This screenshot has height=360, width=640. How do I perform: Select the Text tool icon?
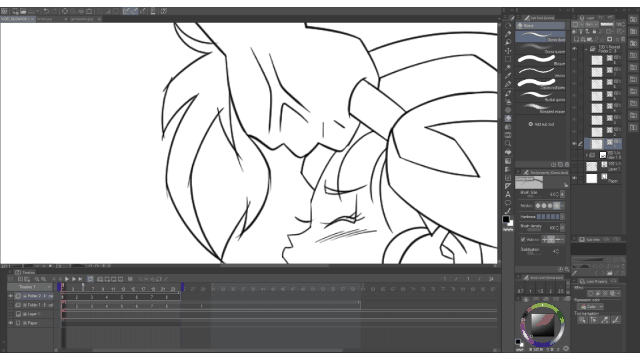pyautogui.click(x=508, y=194)
